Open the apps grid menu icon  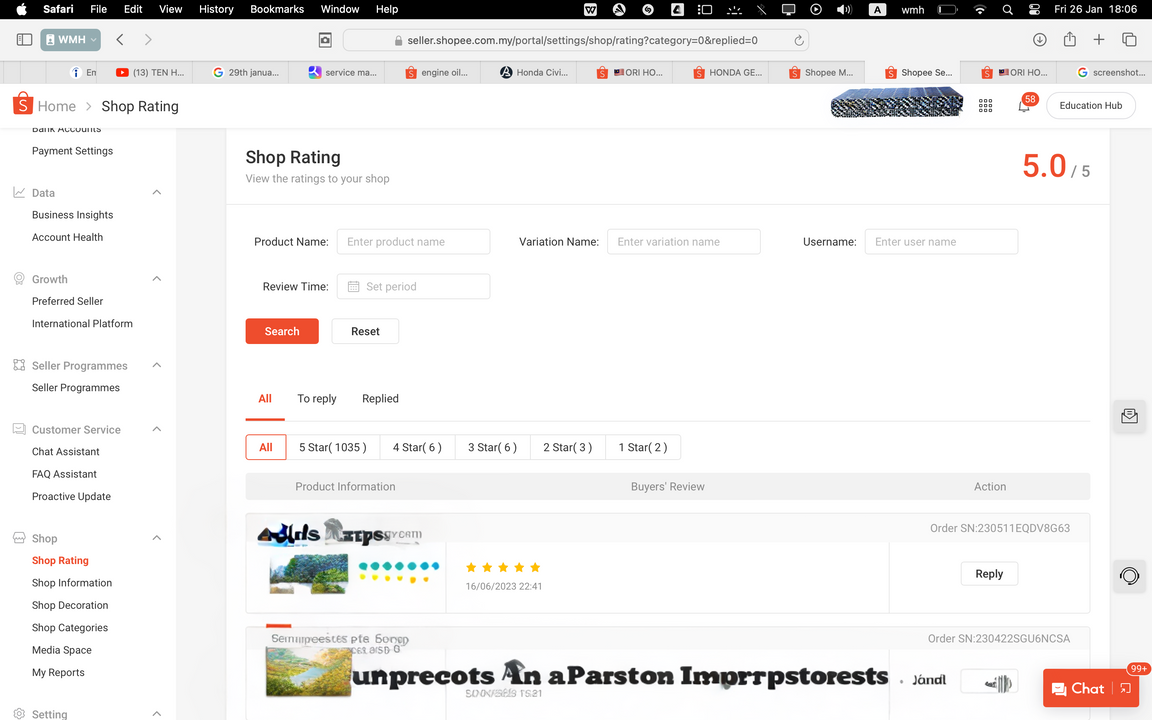click(985, 105)
